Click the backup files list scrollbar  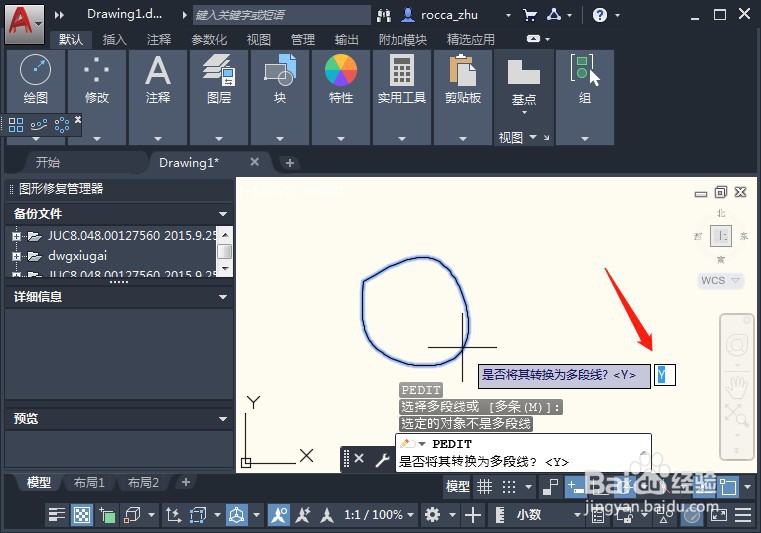(224, 251)
